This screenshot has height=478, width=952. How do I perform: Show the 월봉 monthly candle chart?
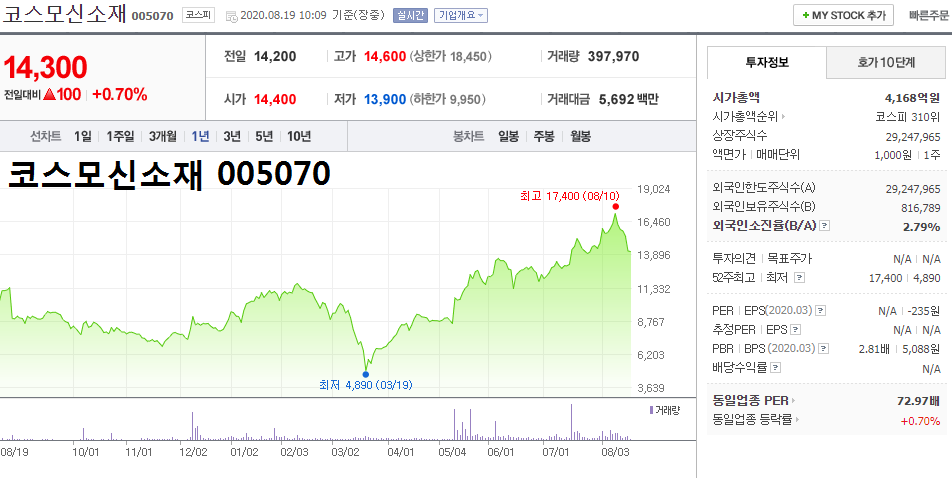click(580, 137)
